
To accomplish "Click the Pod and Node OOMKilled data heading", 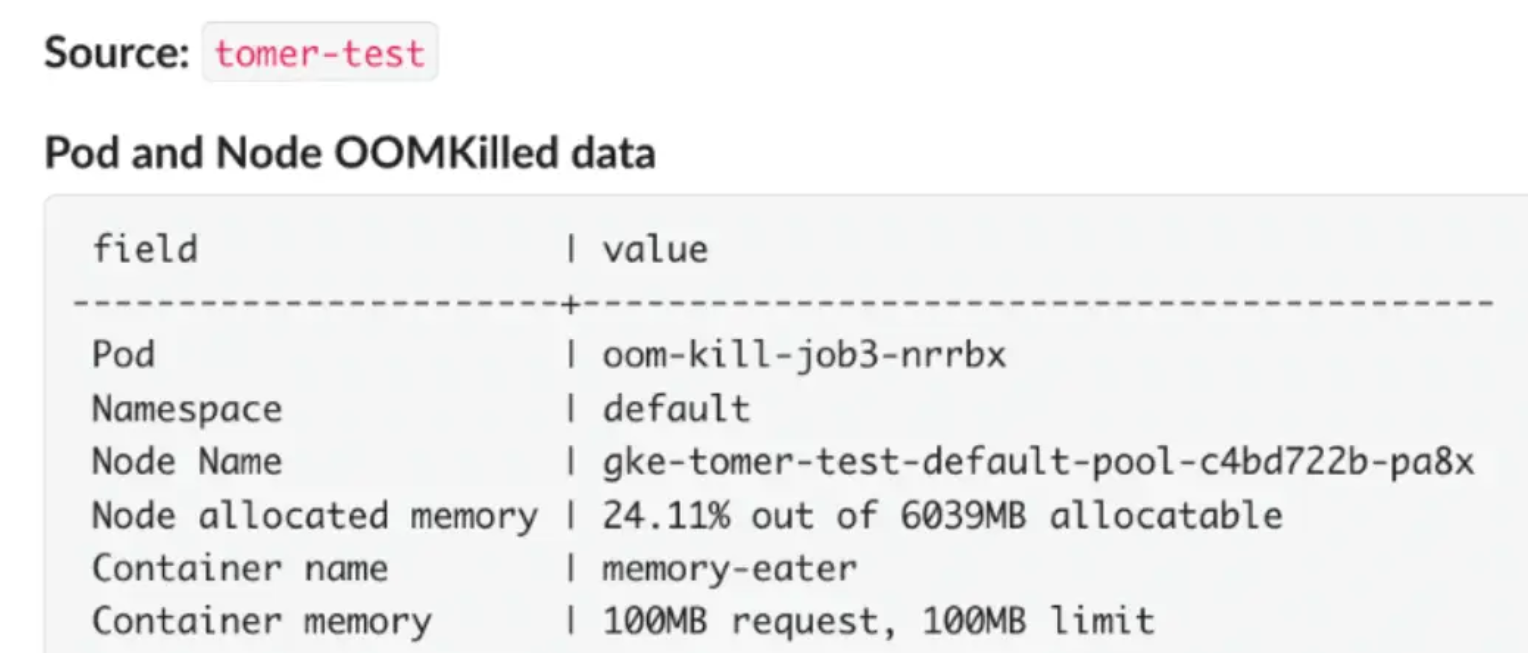I will coord(350,153).
